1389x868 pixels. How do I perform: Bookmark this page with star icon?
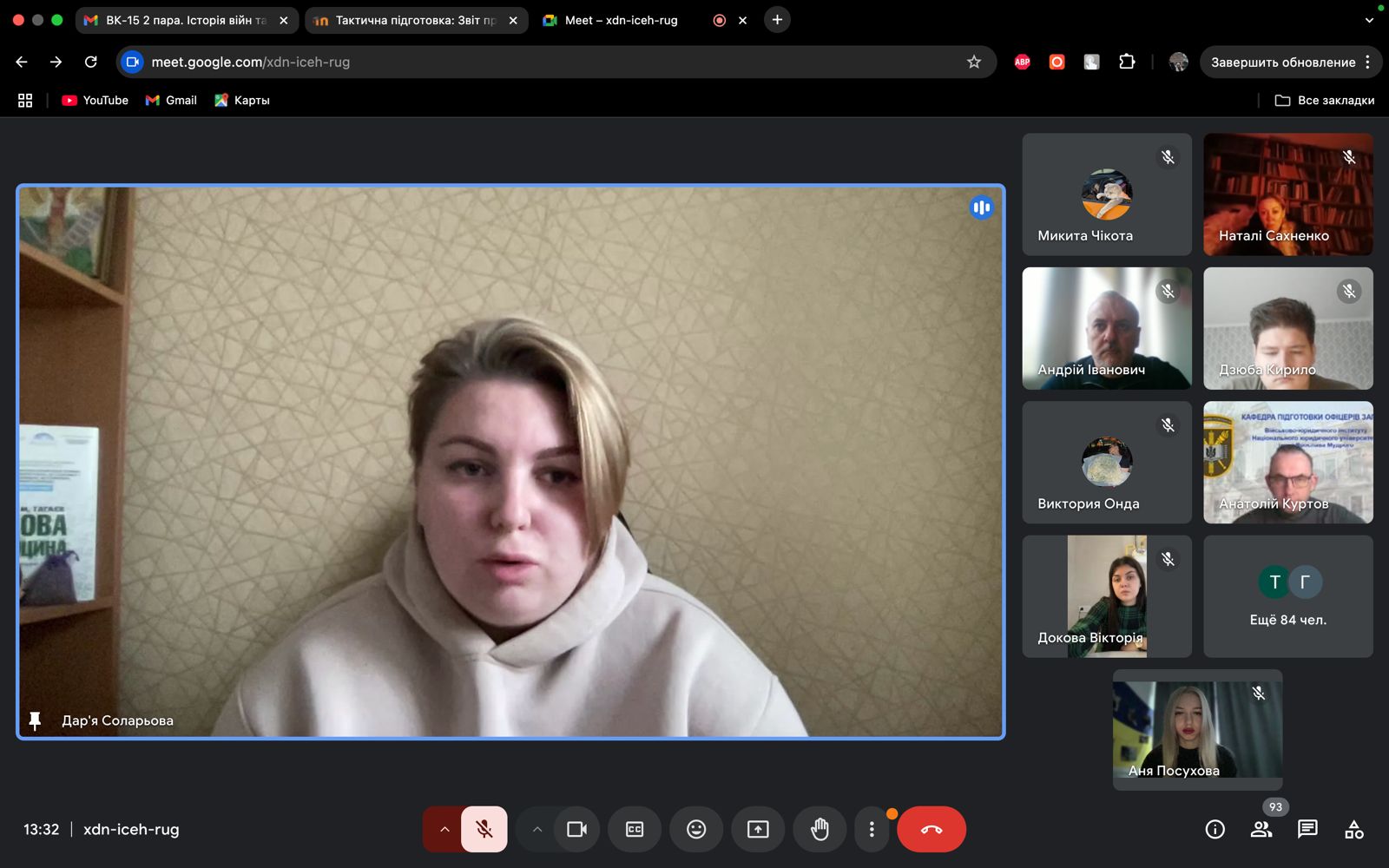click(x=974, y=62)
